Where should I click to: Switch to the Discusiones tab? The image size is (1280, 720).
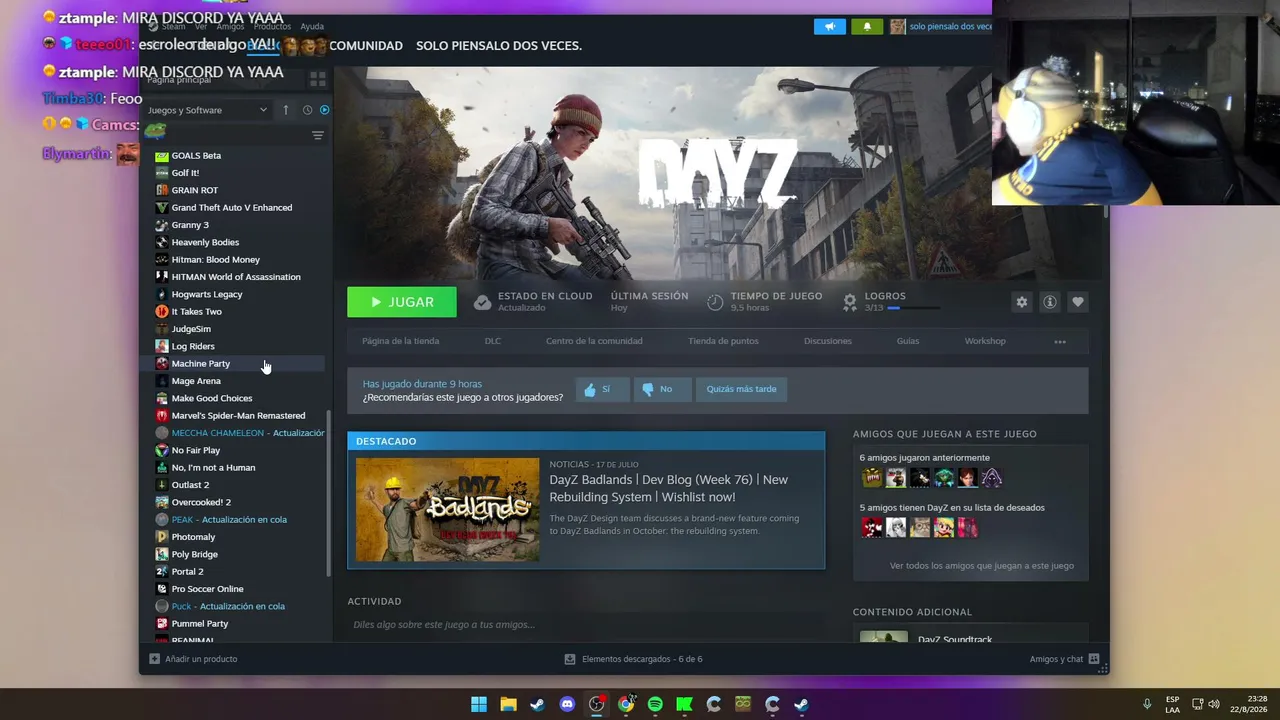[x=828, y=341]
